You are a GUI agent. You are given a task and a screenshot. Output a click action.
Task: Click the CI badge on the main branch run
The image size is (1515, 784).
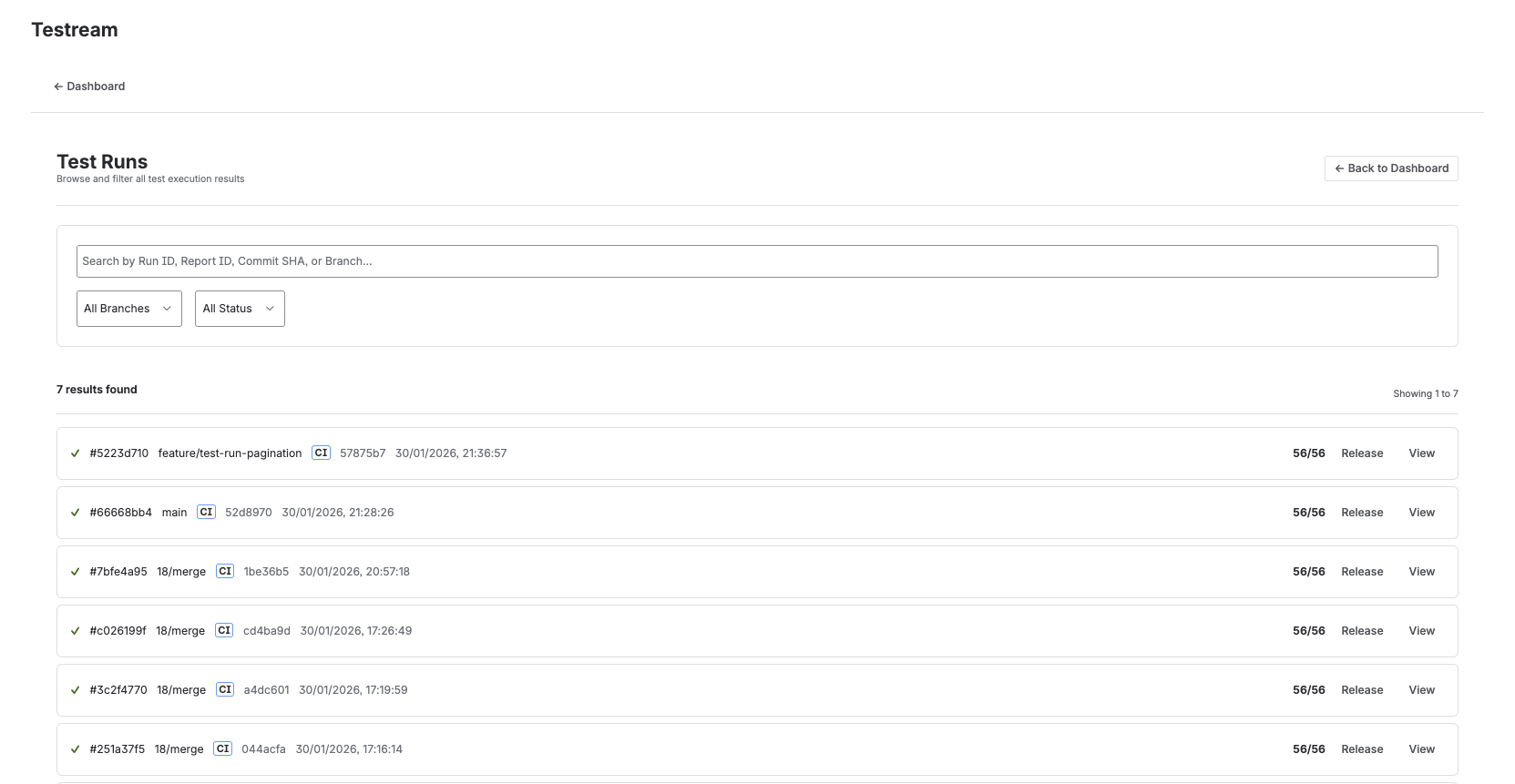pyautogui.click(x=207, y=512)
